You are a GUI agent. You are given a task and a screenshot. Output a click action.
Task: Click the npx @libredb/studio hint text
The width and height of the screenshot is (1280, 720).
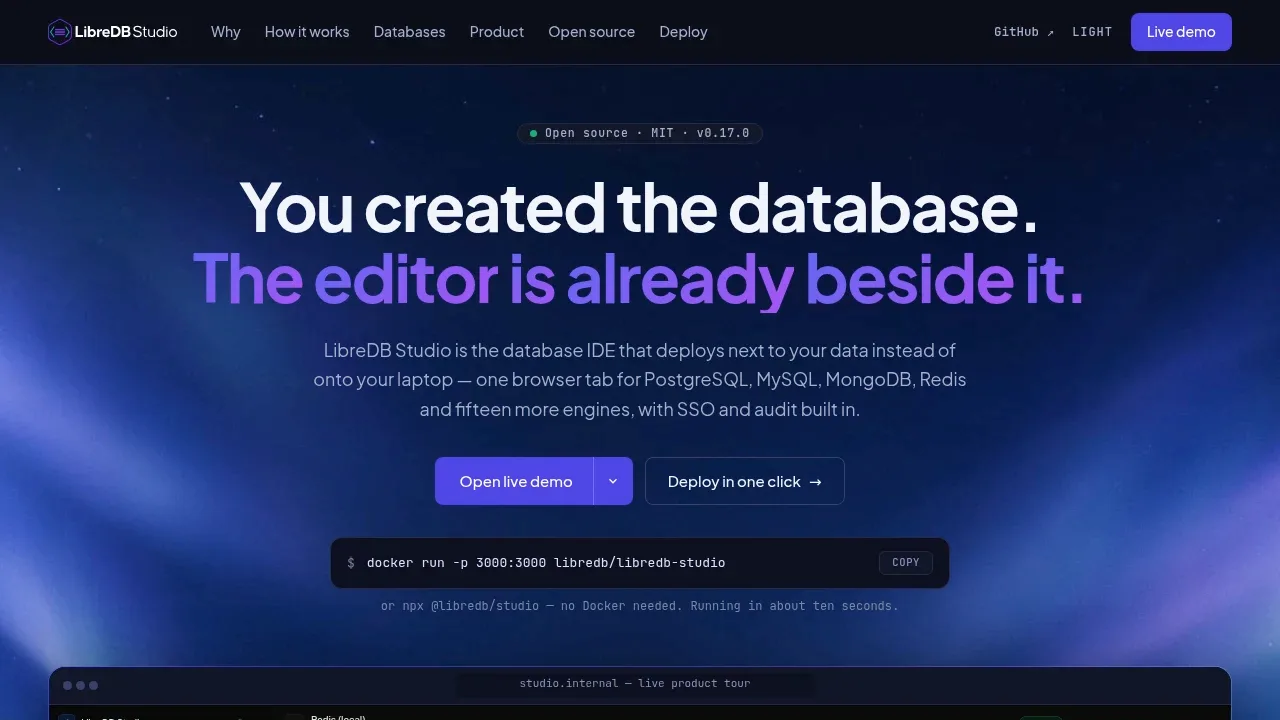click(x=640, y=606)
